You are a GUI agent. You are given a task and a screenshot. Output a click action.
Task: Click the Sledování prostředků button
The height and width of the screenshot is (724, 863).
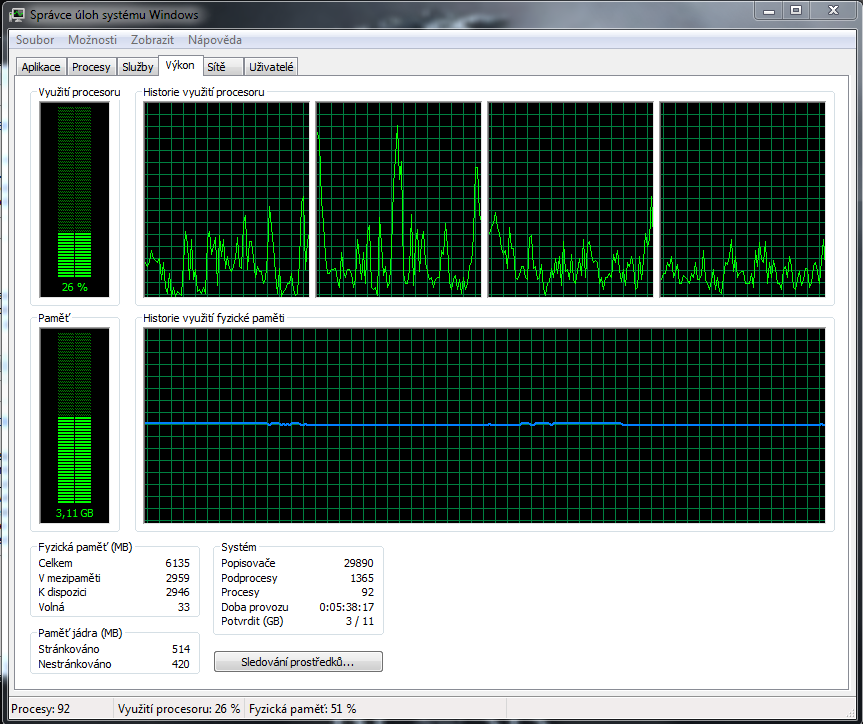(x=298, y=662)
